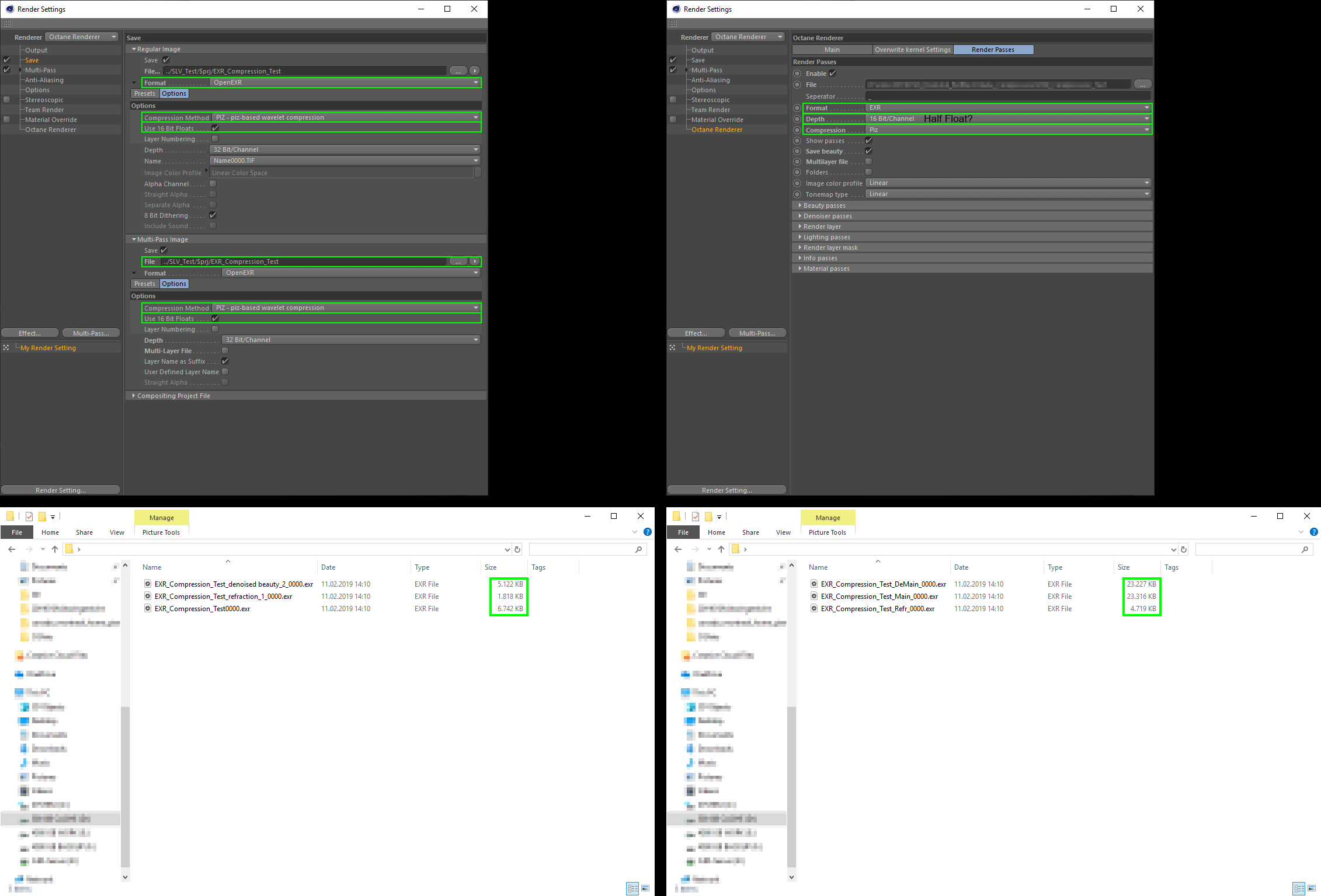The width and height of the screenshot is (1321, 896).
Task: Click the details view icon in right Explorer
Action: pos(1298,888)
